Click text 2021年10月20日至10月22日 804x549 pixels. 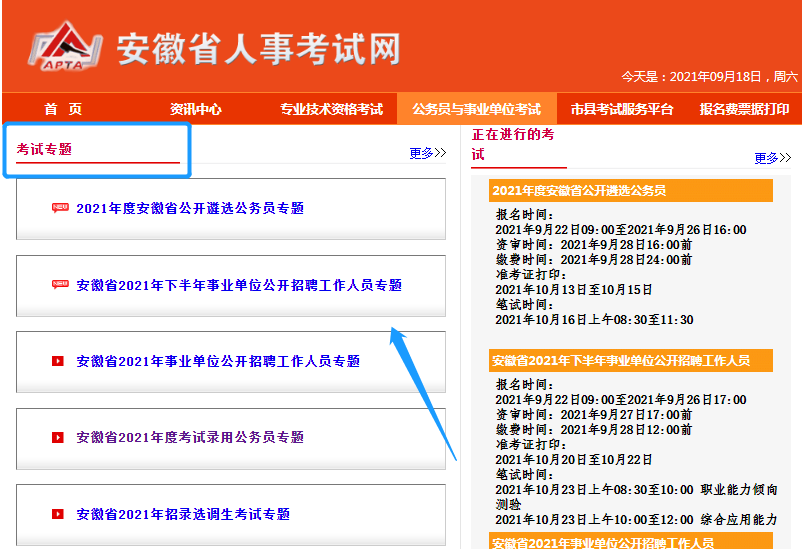(574, 460)
